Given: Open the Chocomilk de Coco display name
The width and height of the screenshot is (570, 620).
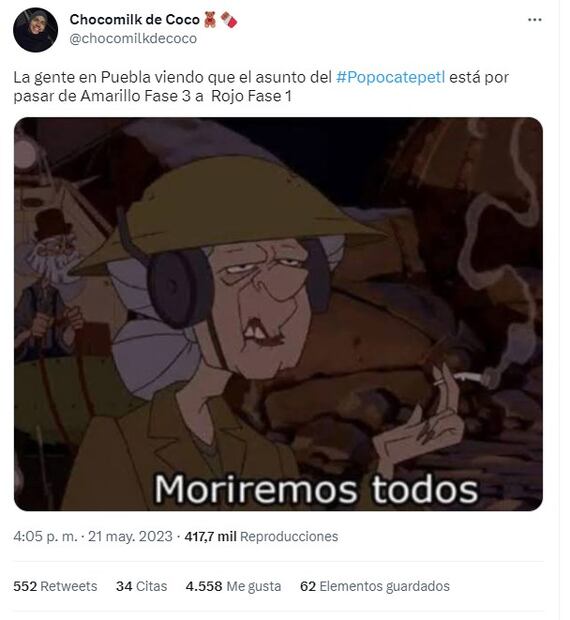Looking at the screenshot, I should 134,19.
